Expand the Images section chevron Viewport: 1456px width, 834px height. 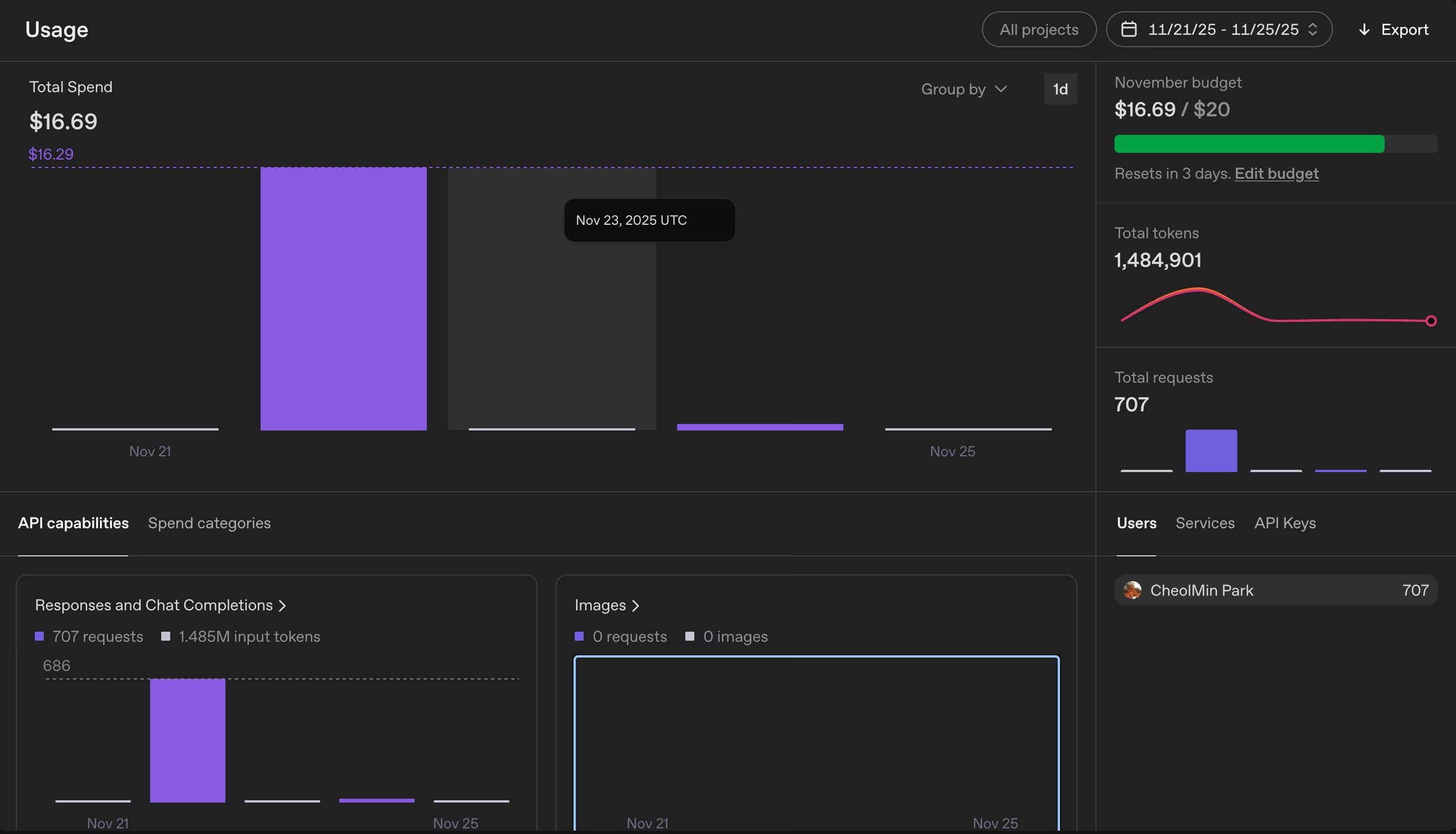coord(635,605)
